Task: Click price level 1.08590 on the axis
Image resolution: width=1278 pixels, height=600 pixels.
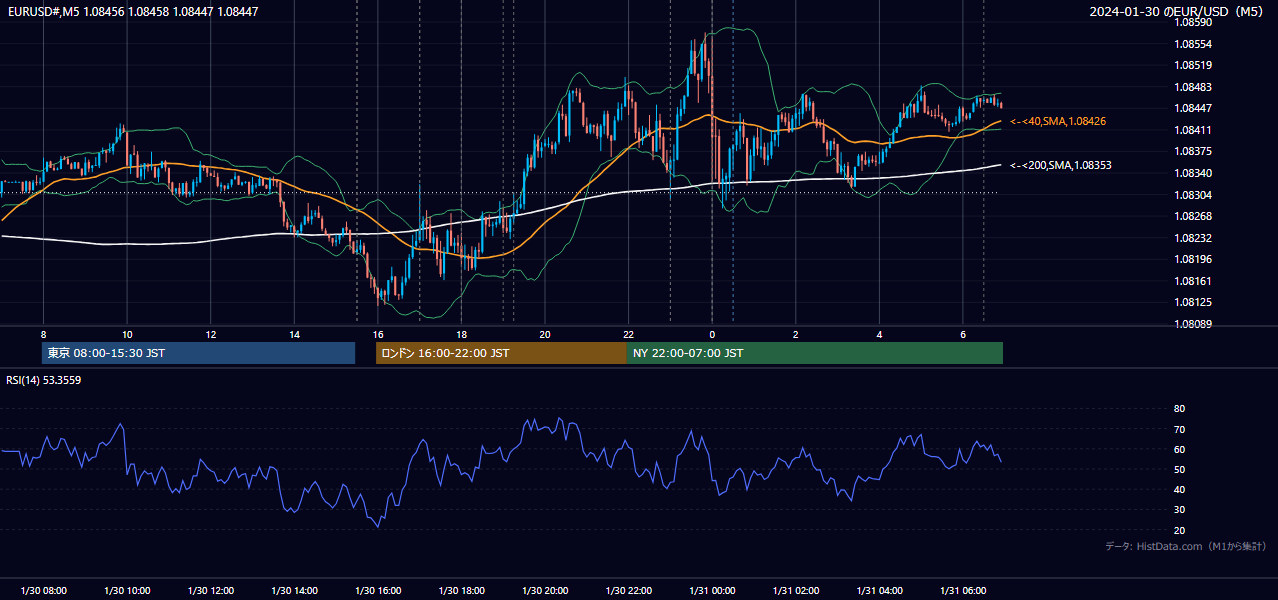Action: coord(1193,22)
